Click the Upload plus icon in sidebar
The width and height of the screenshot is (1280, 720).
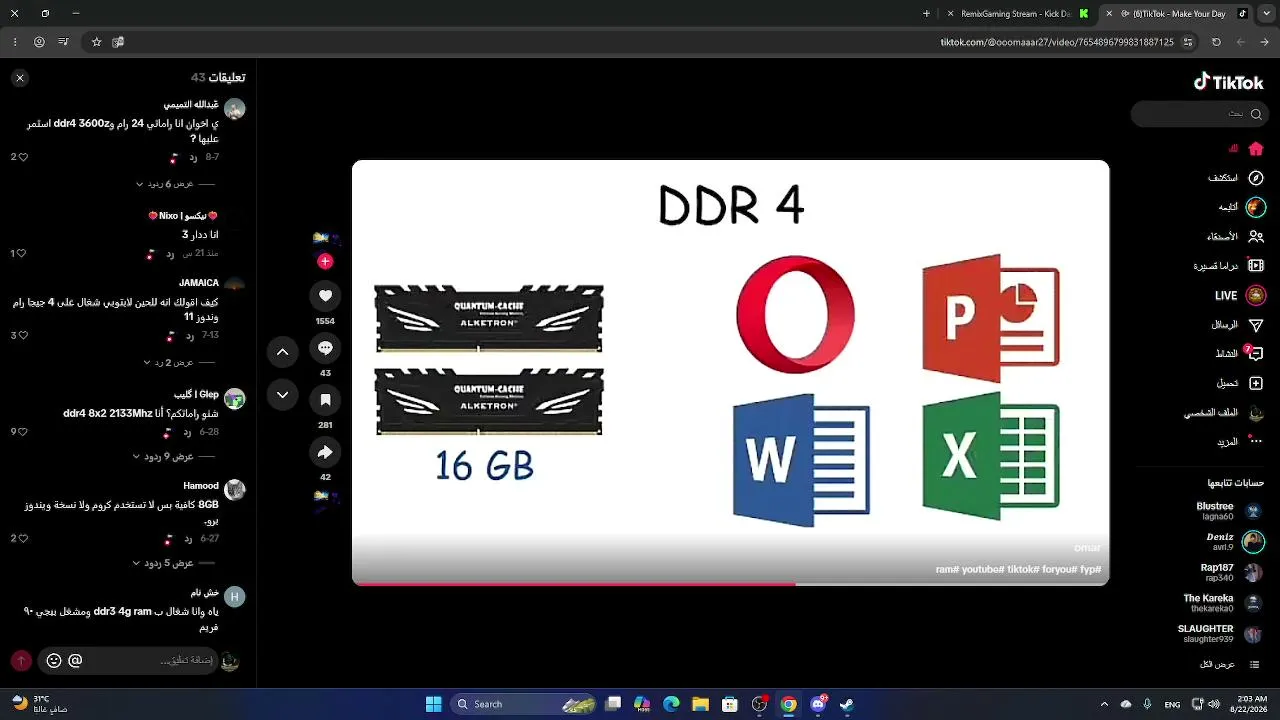pos(1256,383)
